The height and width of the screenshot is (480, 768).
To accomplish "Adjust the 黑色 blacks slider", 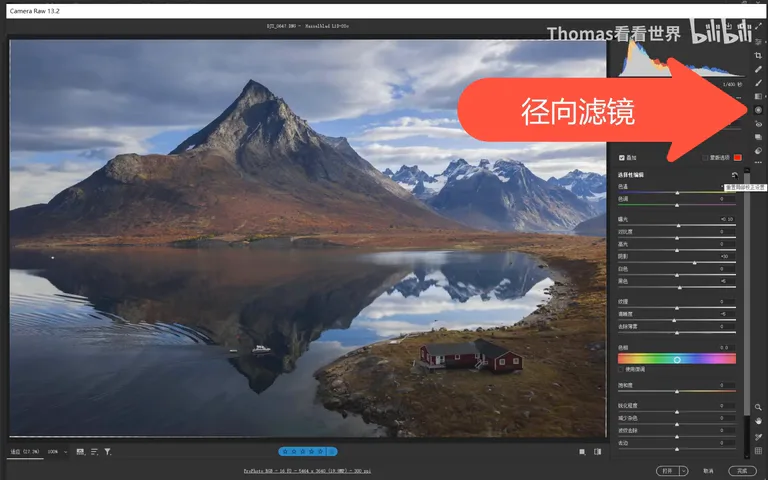I will pos(677,288).
